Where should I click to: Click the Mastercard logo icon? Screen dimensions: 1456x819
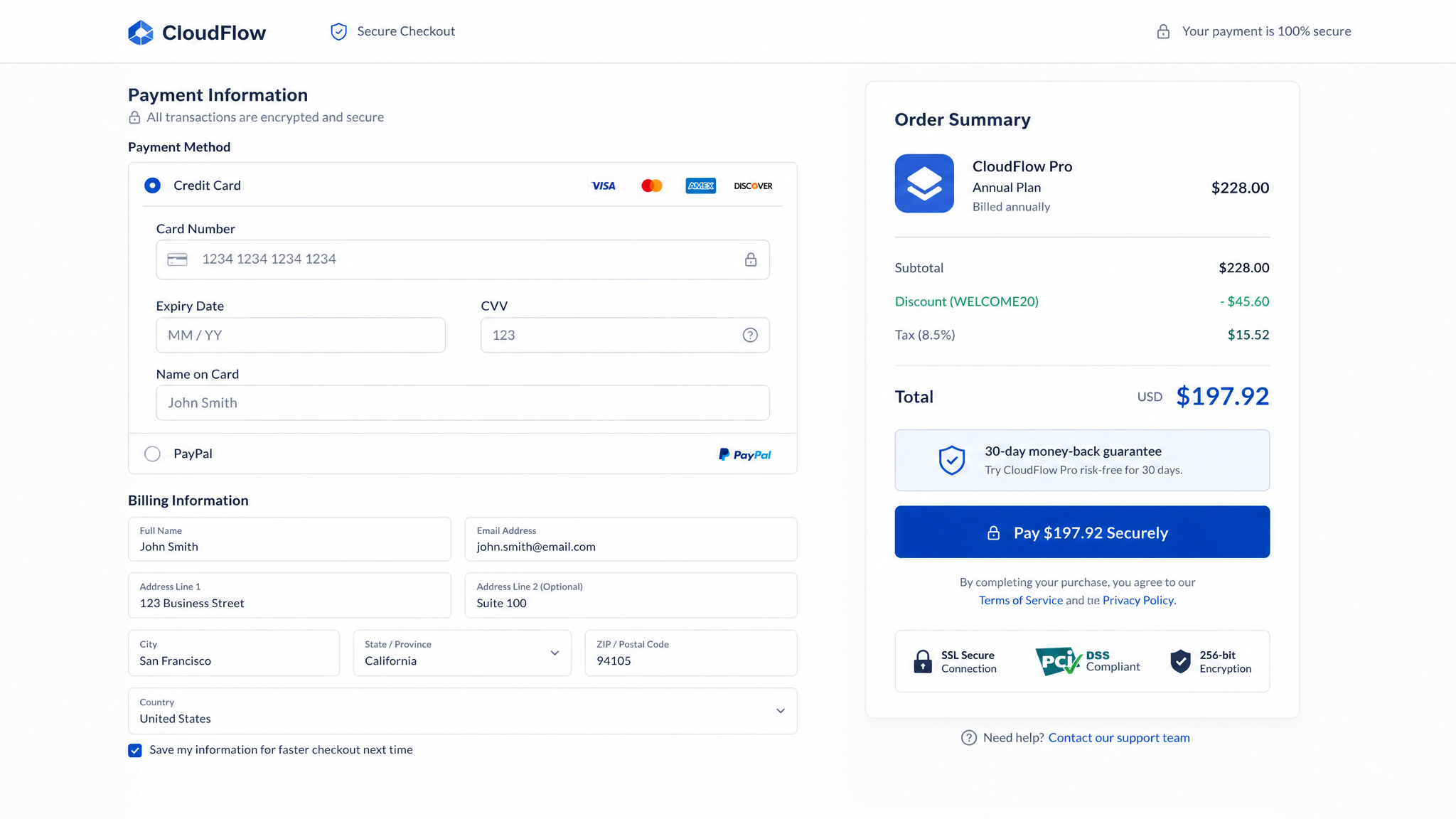pos(652,186)
